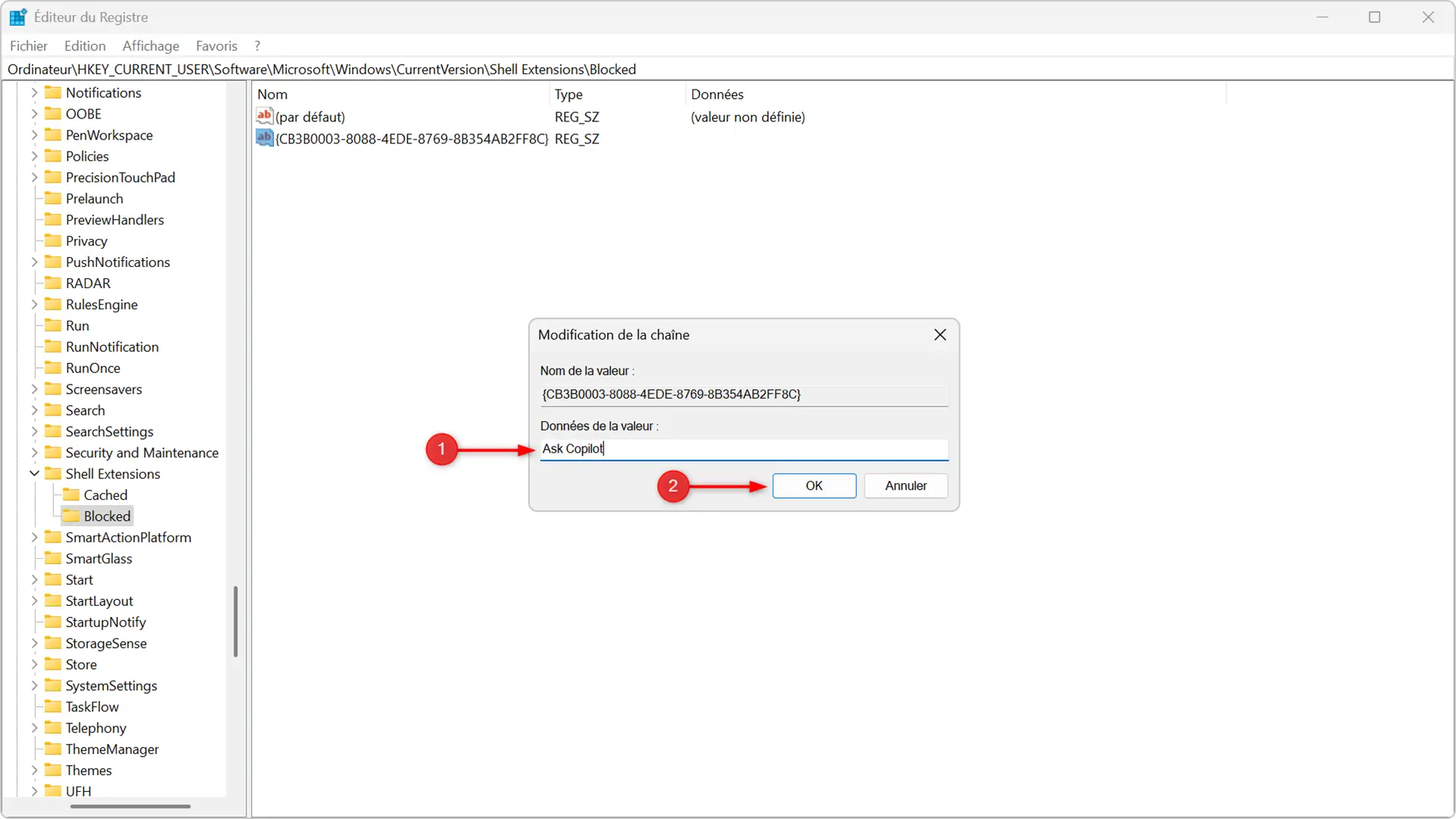
Task: Select the UFH tree item
Action: click(78, 791)
